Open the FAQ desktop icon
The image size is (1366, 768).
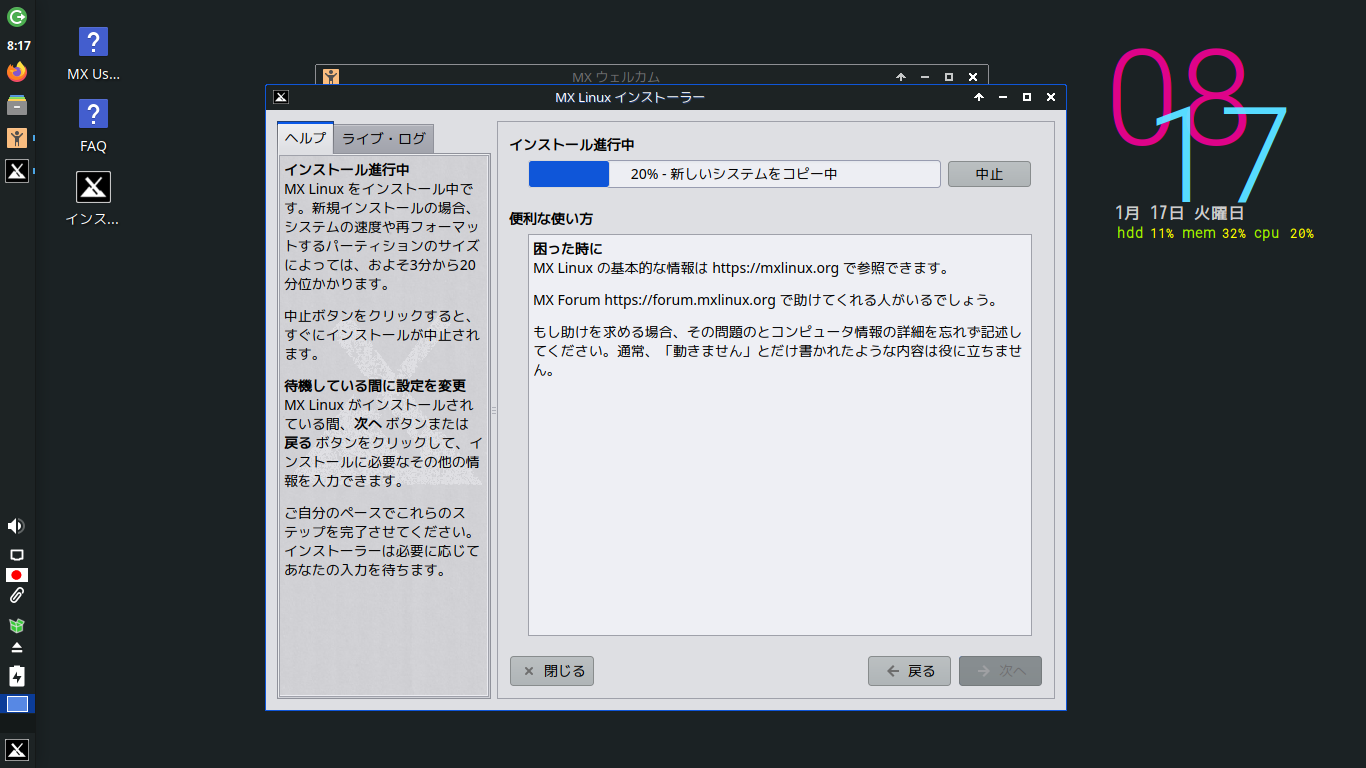(x=93, y=126)
